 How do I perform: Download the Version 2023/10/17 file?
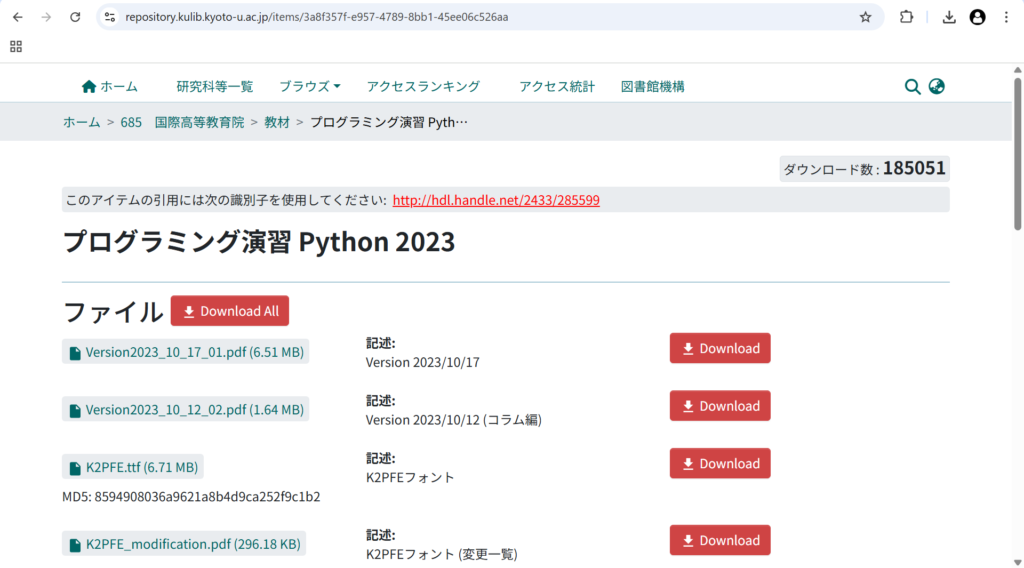pyautogui.click(x=720, y=348)
